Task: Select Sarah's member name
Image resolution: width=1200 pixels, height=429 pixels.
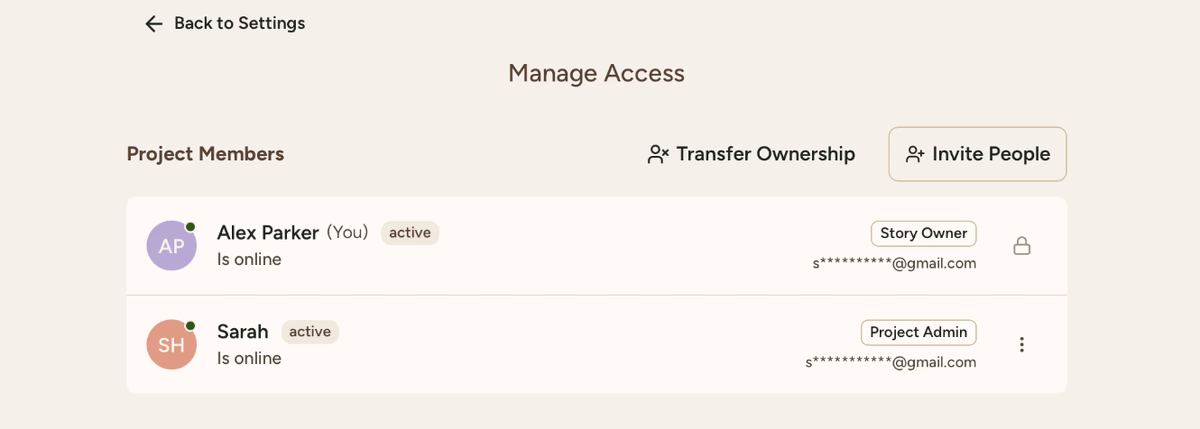Action: click(243, 332)
